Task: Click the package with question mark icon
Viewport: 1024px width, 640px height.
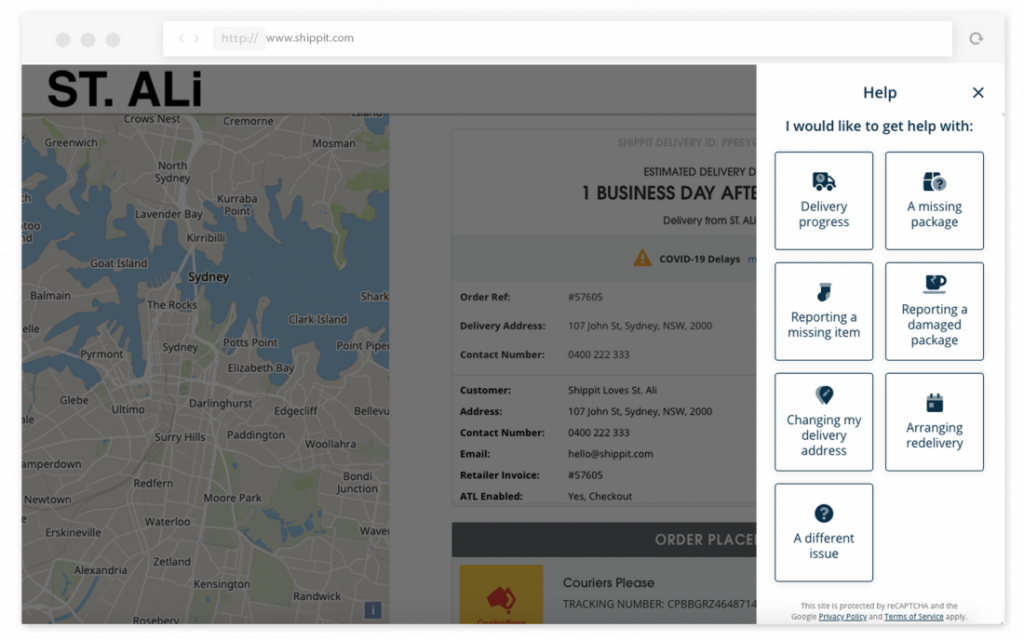Action: [x=934, y=182]
